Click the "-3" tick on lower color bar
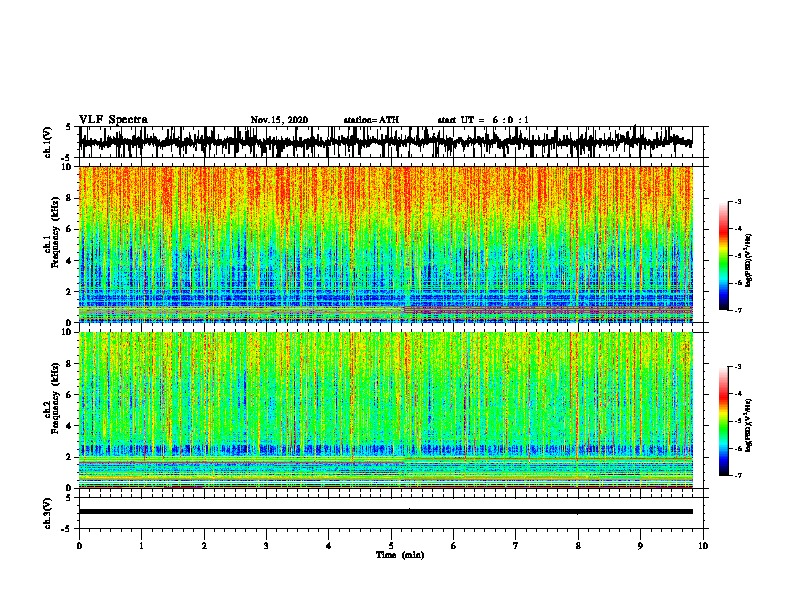This screenshot has height=612, width=792. [738, 367]
